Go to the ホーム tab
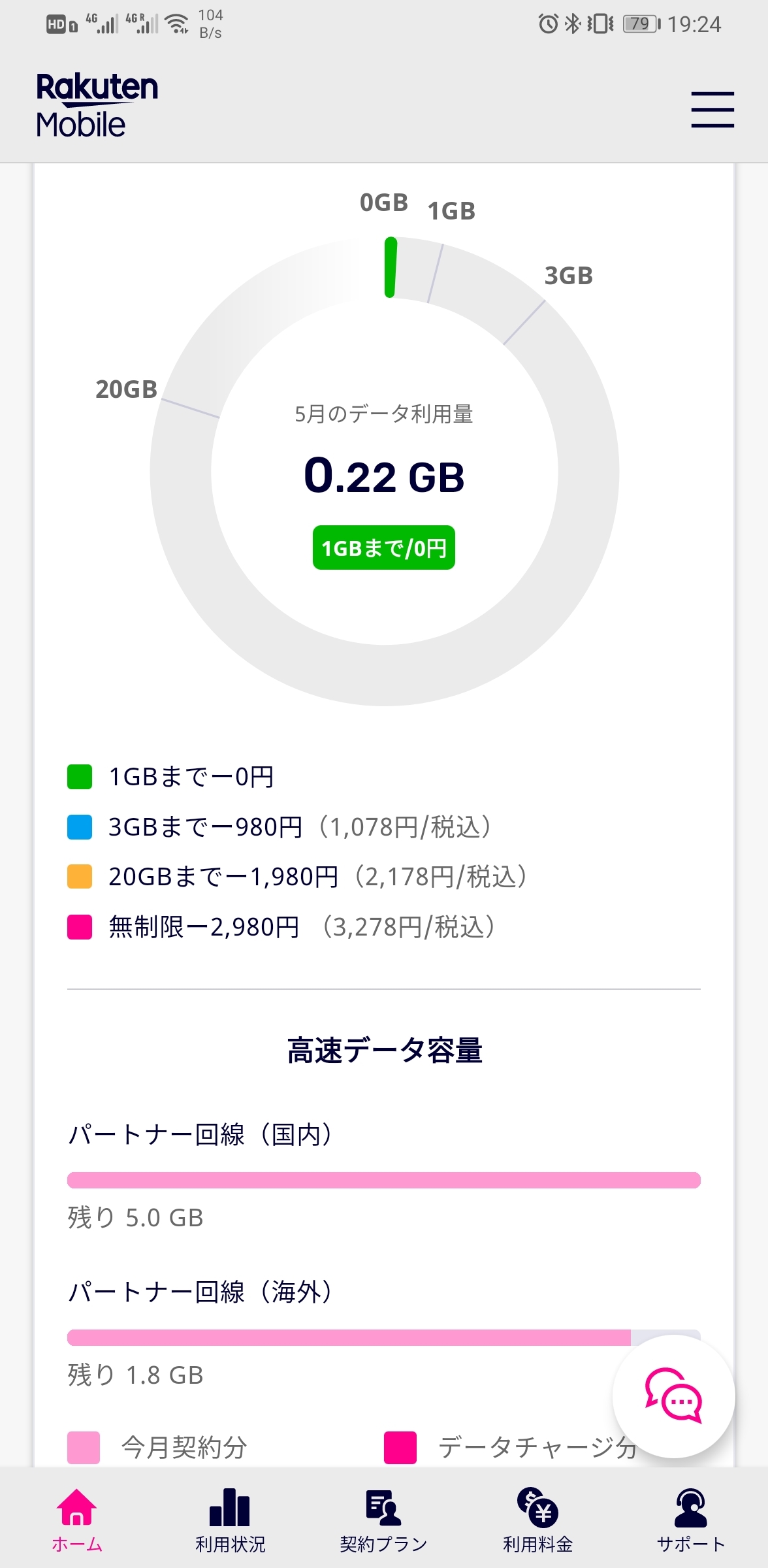This screenshot has height=1568, width=768. tap(77, 1519)
